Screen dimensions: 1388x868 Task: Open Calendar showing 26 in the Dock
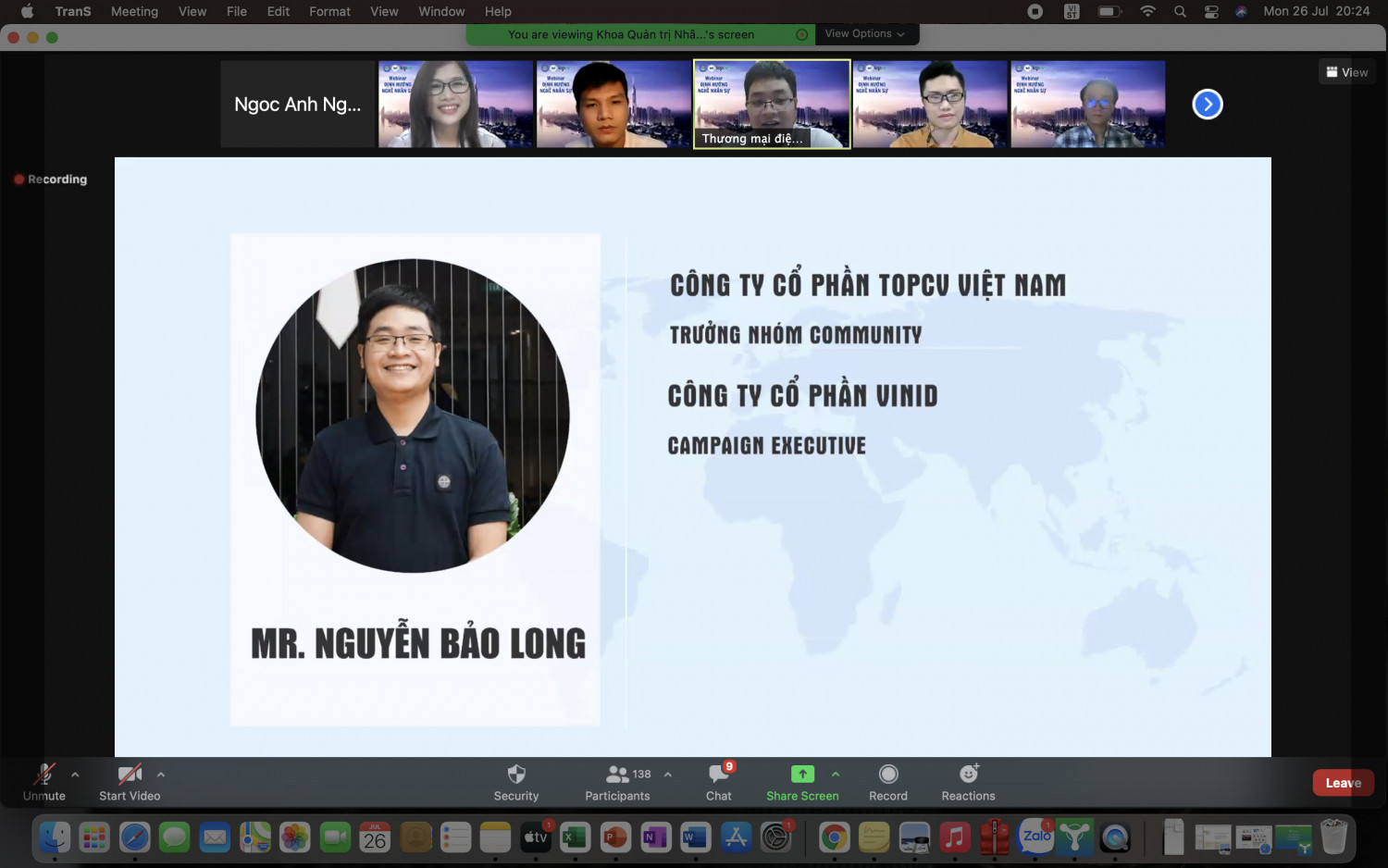pos(375,837)
